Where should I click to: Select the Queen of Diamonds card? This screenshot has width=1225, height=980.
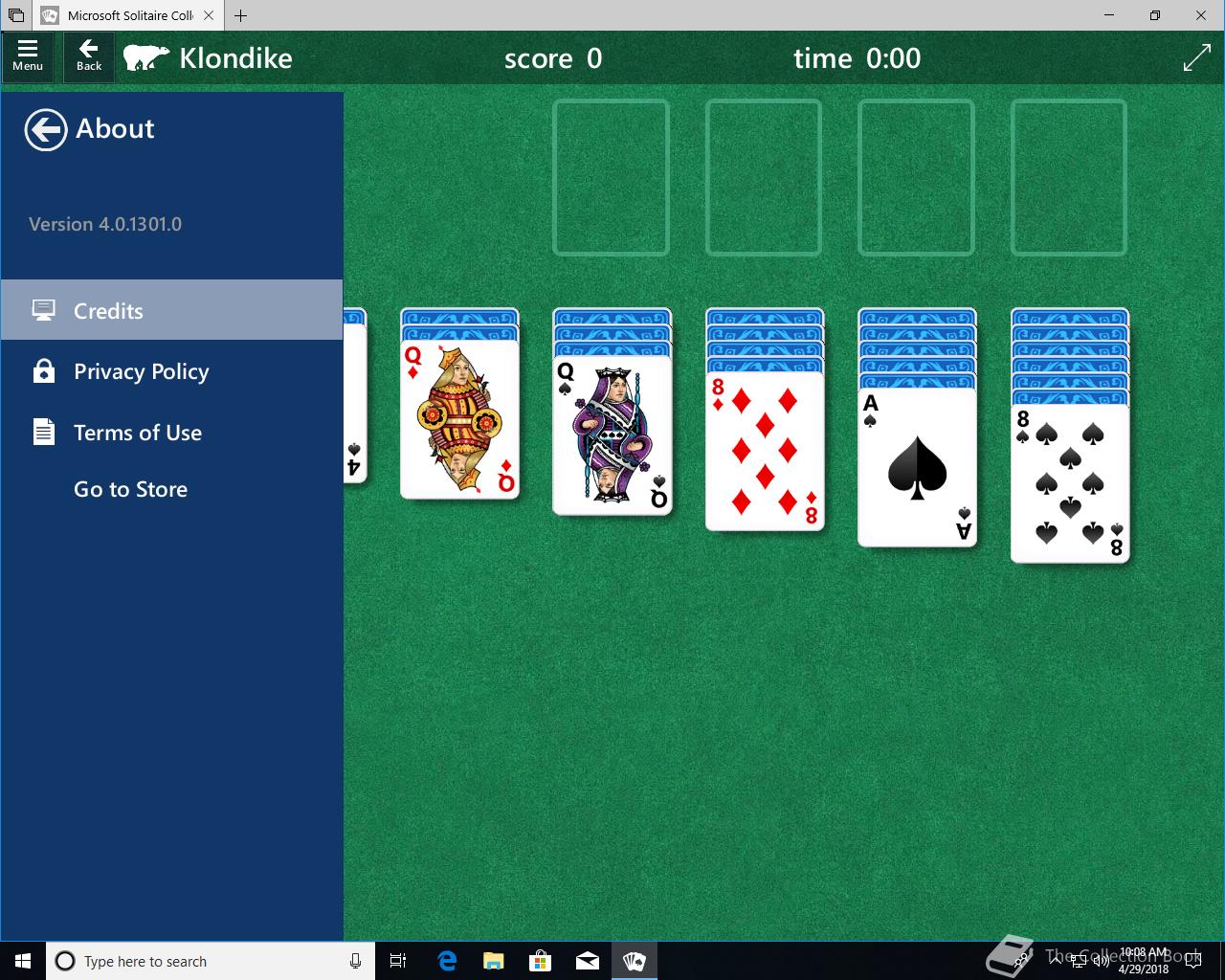pos(459,419)
